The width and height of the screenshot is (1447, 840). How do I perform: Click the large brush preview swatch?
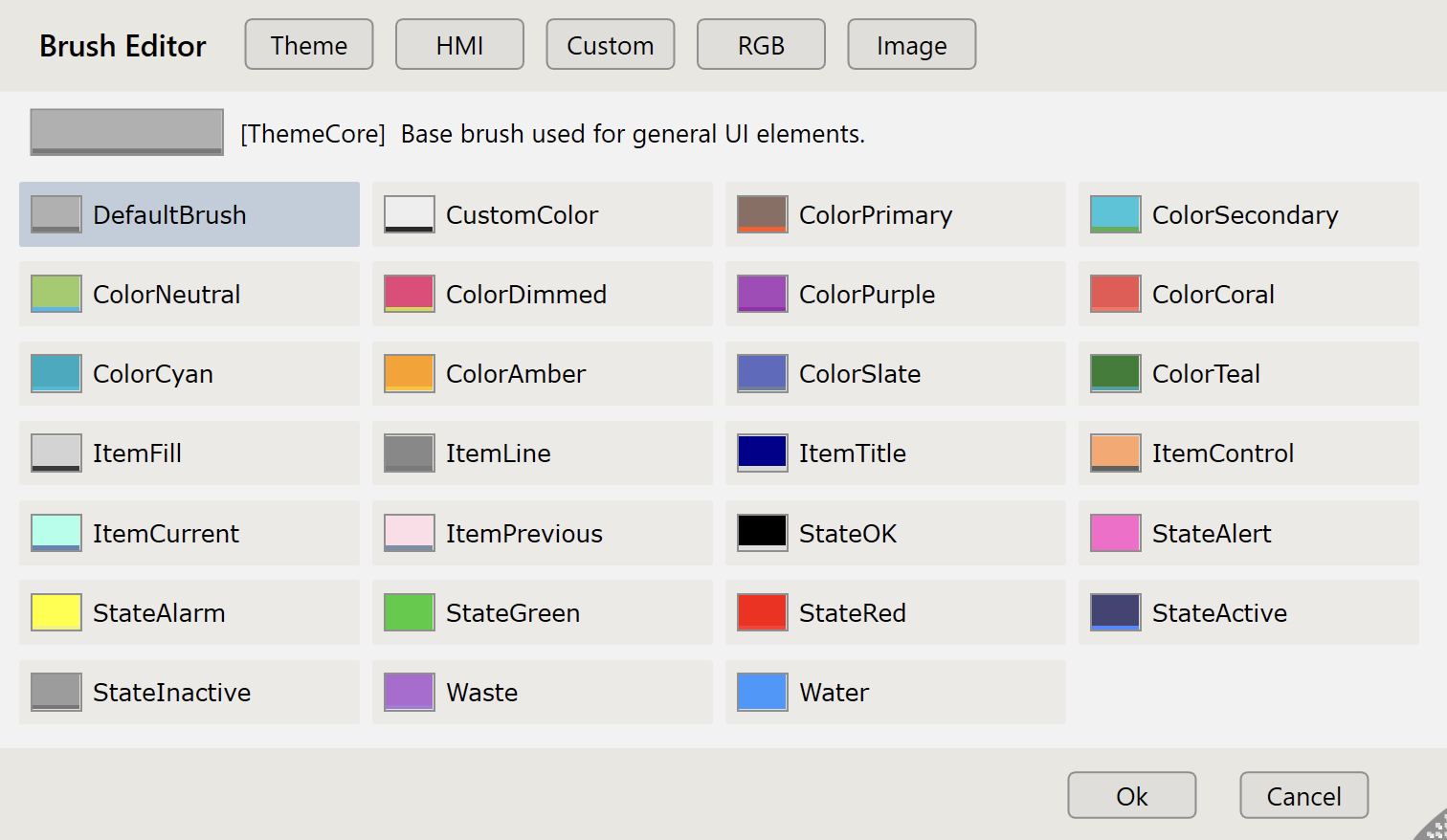coord(126,132)
